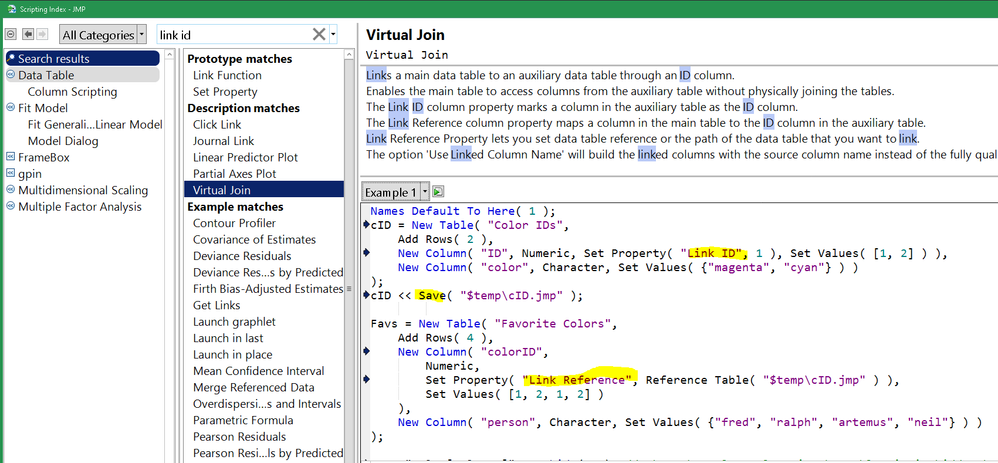Click the collapse circle icon in the toolbar
Screen dimensions: 998x463
11,34
